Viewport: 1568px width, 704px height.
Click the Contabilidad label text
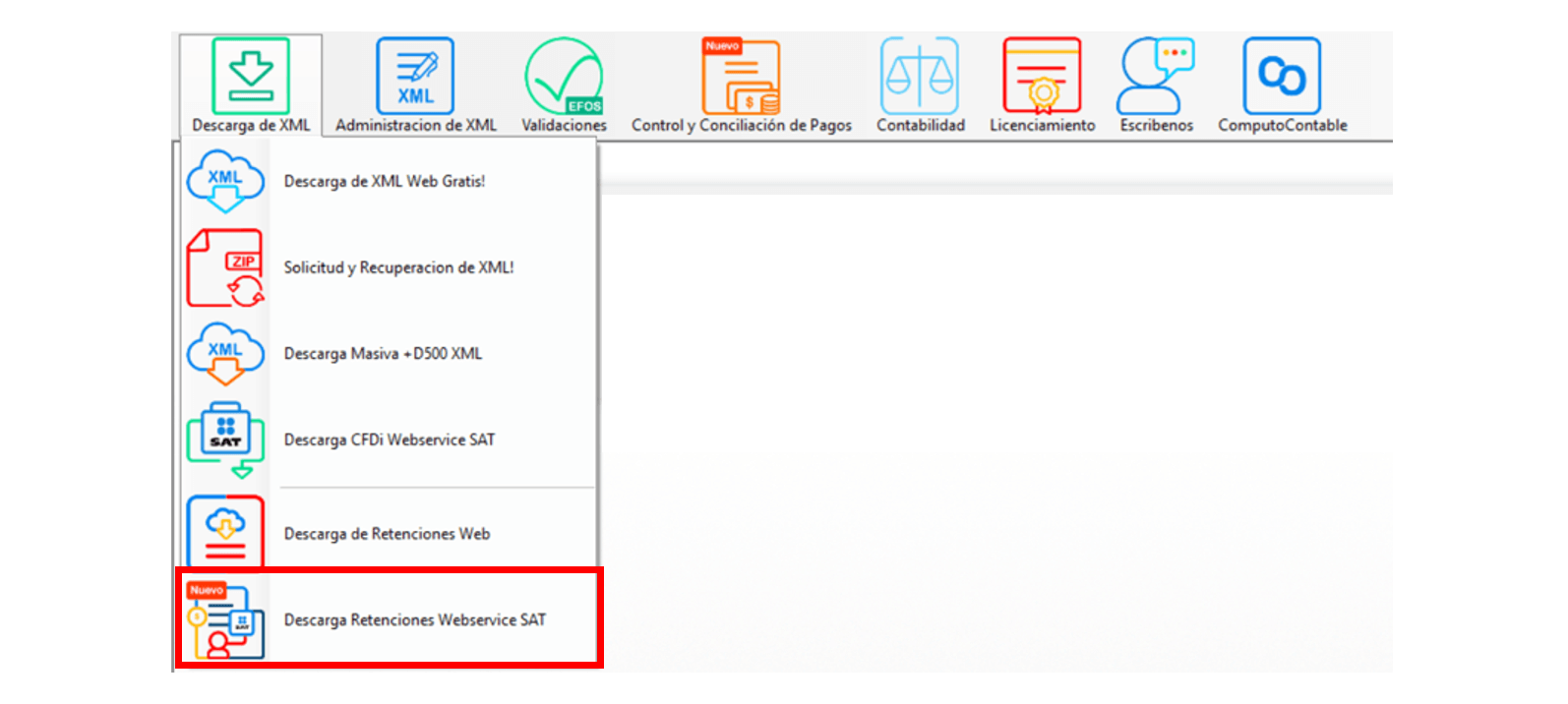pos(921,126)
